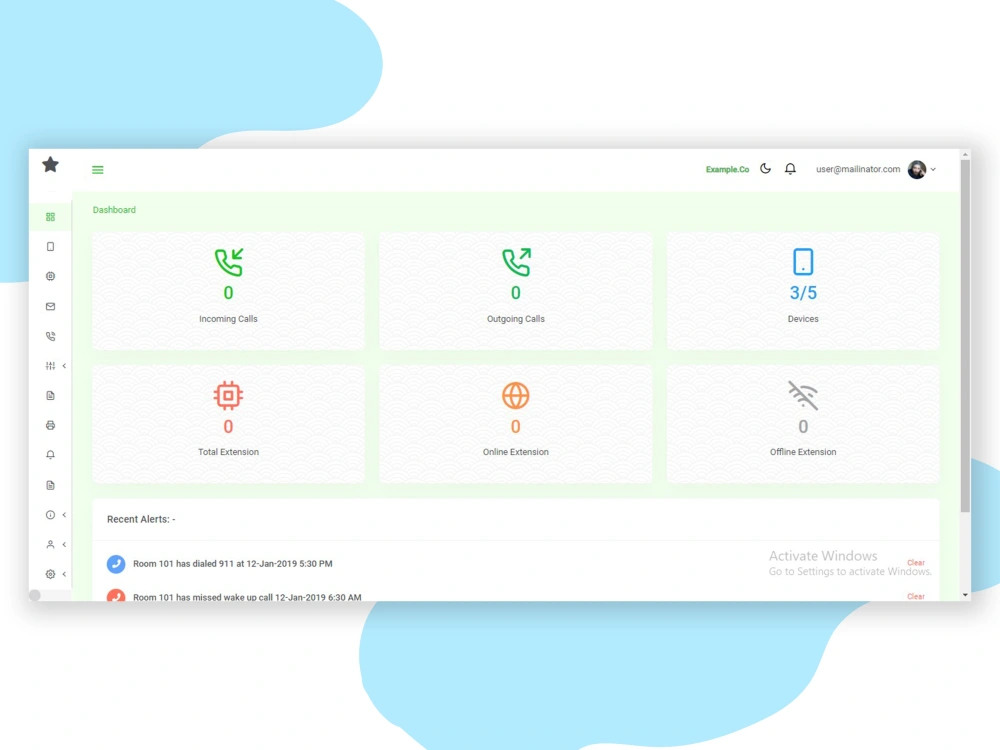
Task: Click the star logo at top left
Action: (50, 165)
